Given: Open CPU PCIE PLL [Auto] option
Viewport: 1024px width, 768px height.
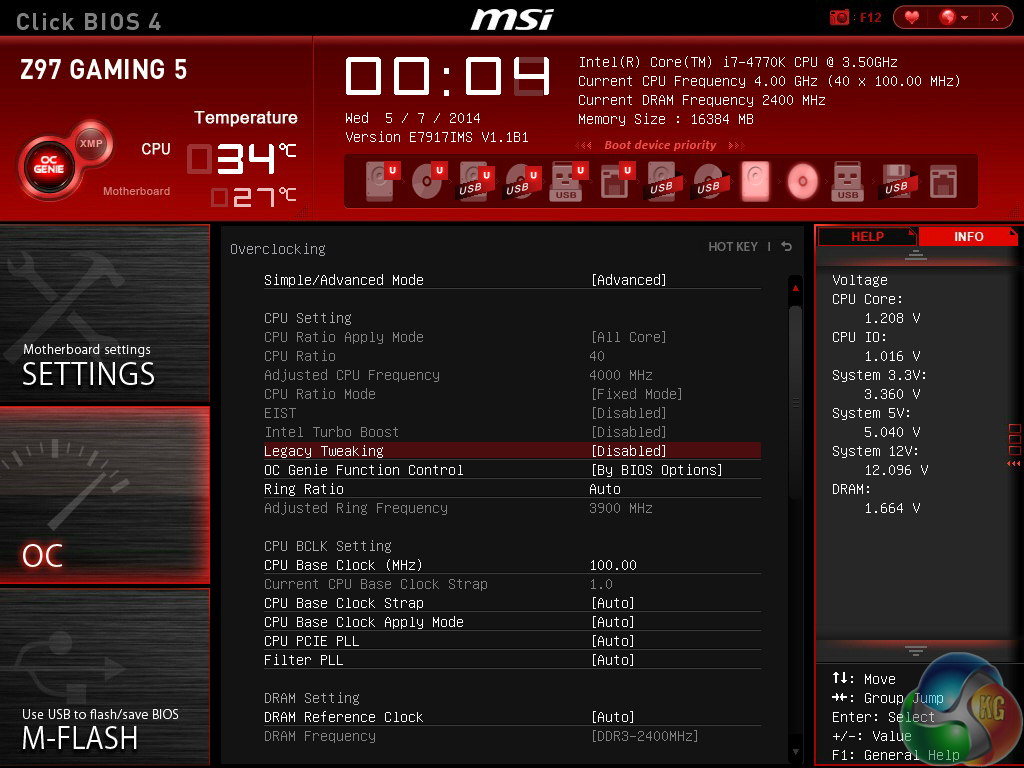Looking at the screenshot, I should coord(613,641).
